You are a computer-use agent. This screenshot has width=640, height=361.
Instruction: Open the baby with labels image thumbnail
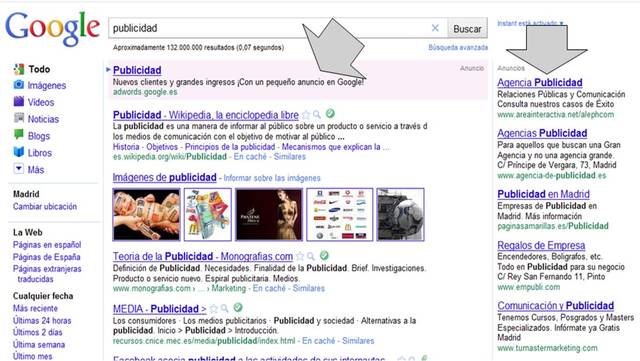click(x=146, y=214)
